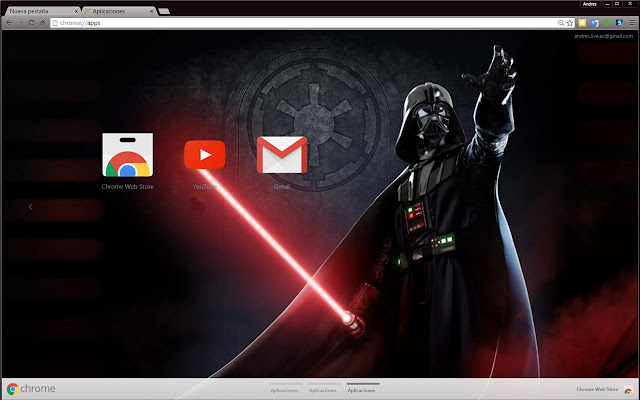Click the zoom magnifier icon in address bar
This screenshot has width=640, height=400.
pyautogui.click(x=561, y=23)
